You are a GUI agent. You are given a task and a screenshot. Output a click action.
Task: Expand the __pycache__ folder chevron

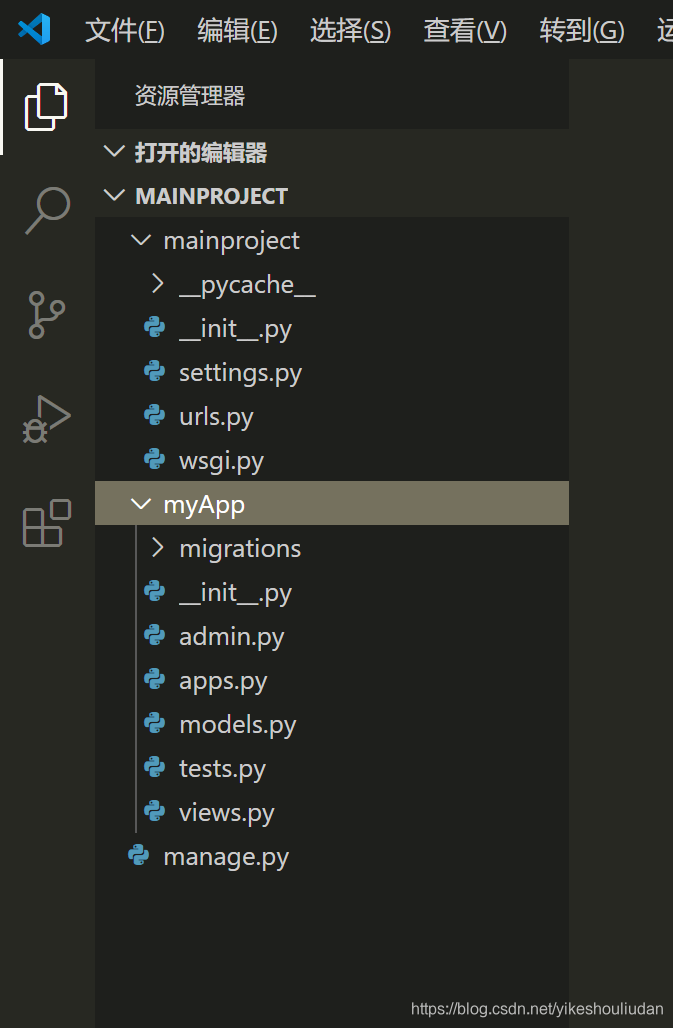click(x=157, y=283)
